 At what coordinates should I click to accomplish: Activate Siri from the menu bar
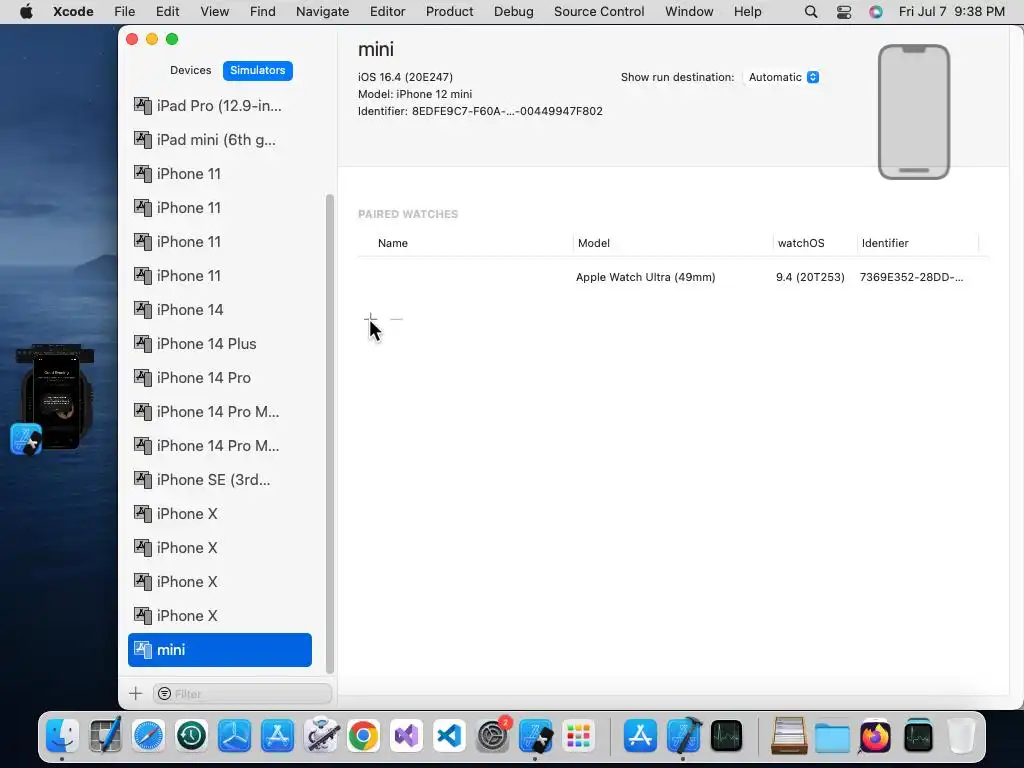coord(876,12)
